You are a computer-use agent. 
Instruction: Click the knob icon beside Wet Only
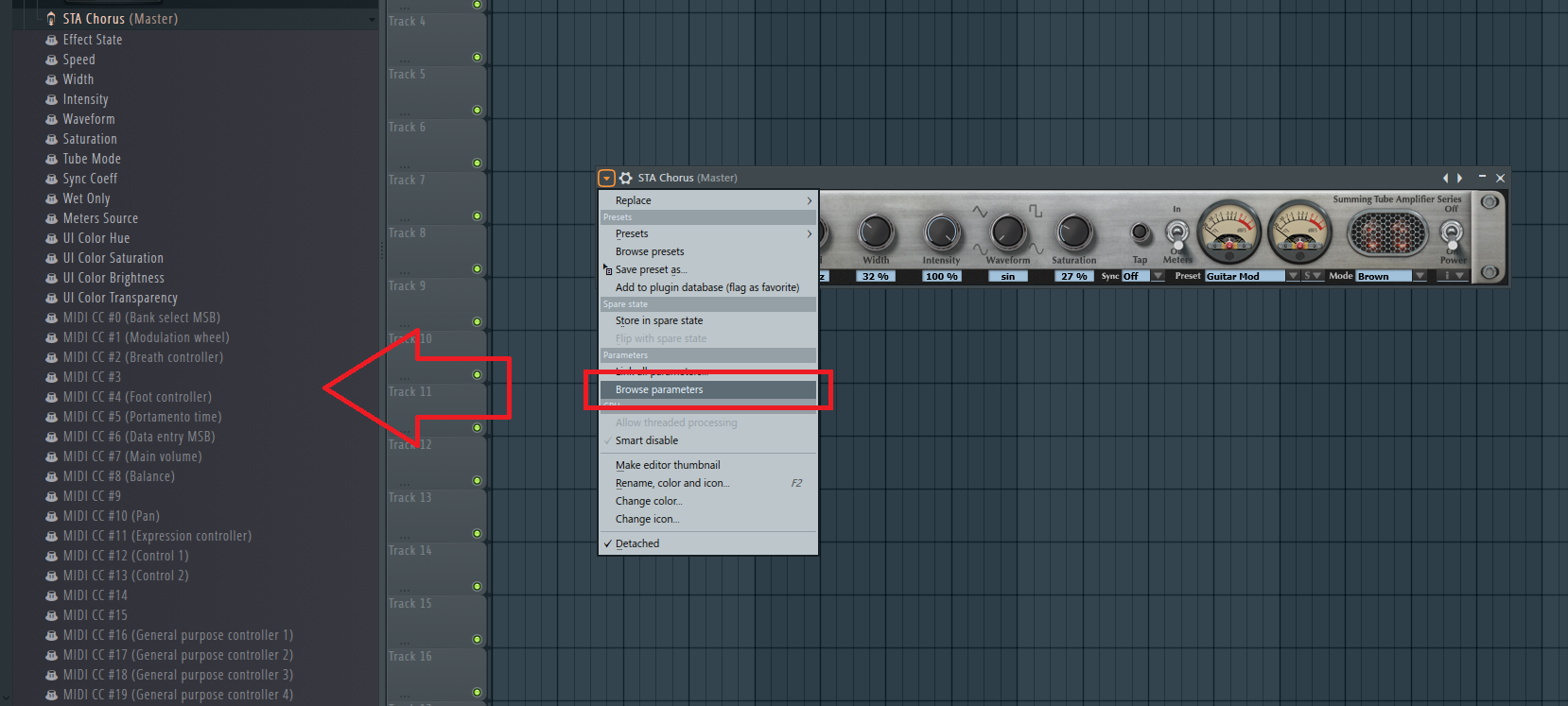coord(51,198)
